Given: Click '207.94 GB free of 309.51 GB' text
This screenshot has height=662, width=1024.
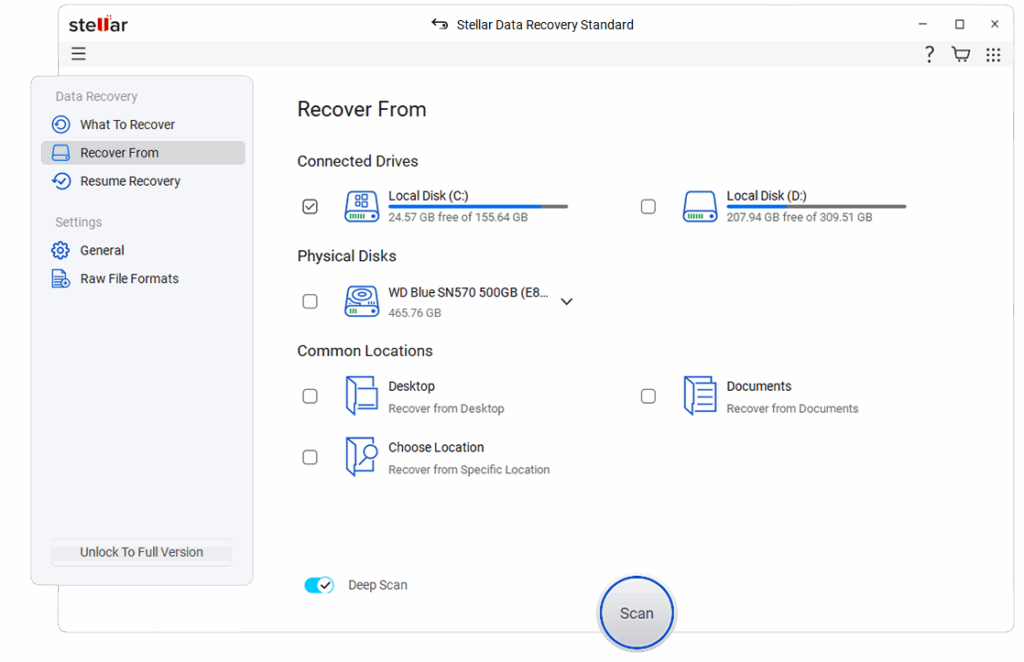Looking at the screenshot, I should [x=799, y=217].
